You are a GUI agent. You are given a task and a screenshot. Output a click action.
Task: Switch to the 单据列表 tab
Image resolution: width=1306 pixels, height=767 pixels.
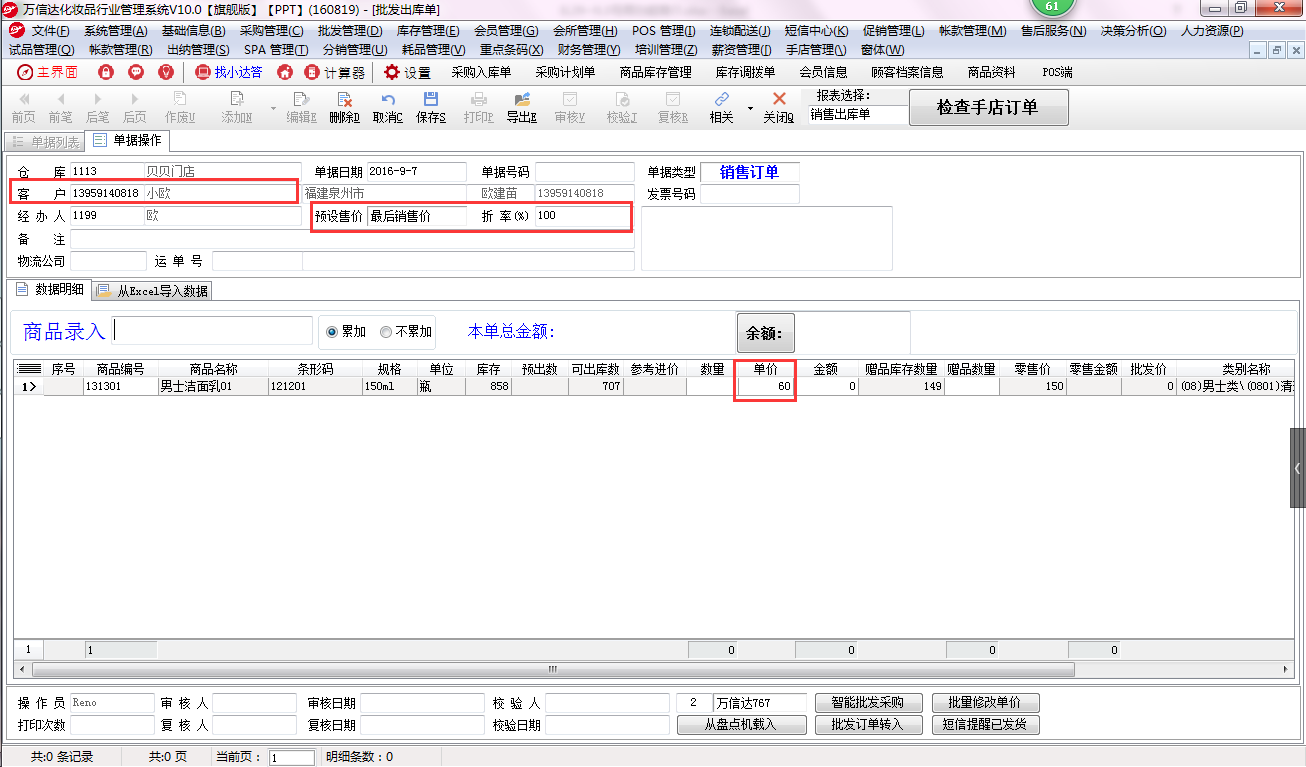tap(46, 142)
